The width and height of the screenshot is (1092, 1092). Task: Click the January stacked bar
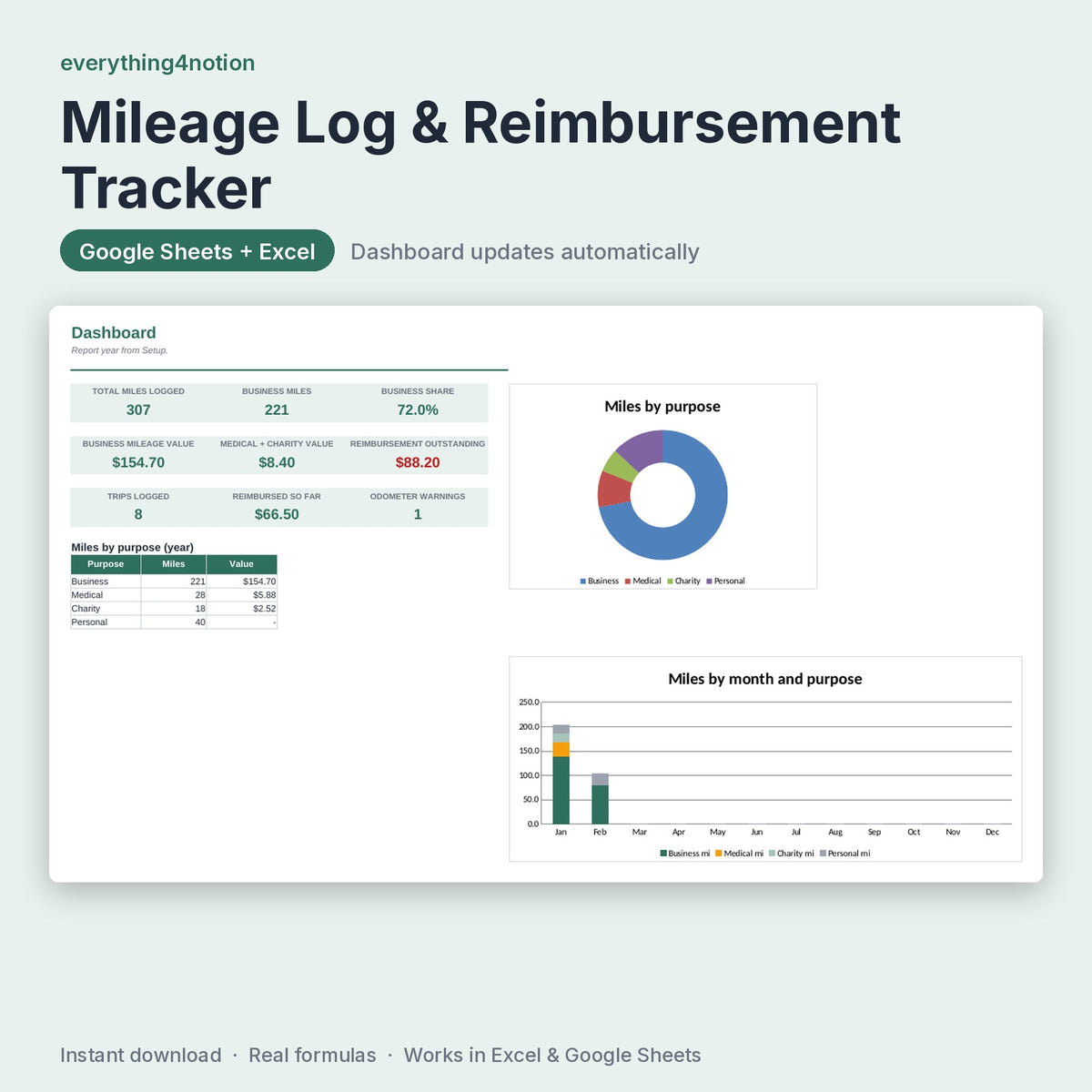point(561,774)
